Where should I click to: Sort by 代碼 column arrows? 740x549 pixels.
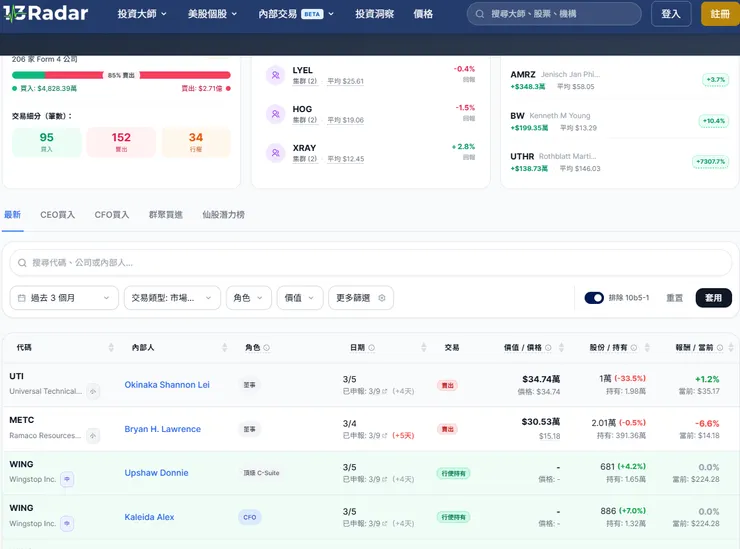pyautogui.click(x=111, y=347)
